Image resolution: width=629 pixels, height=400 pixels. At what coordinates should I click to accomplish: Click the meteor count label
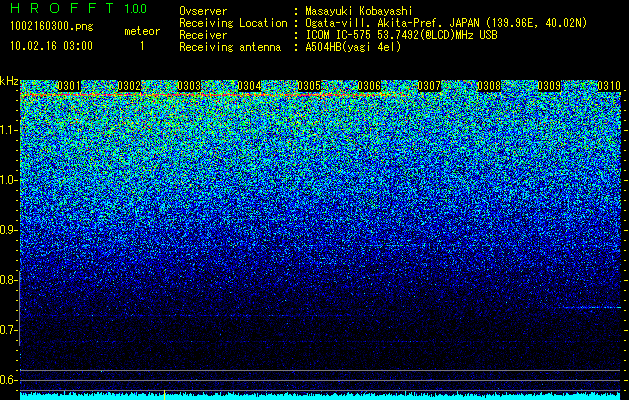(142, 31)
